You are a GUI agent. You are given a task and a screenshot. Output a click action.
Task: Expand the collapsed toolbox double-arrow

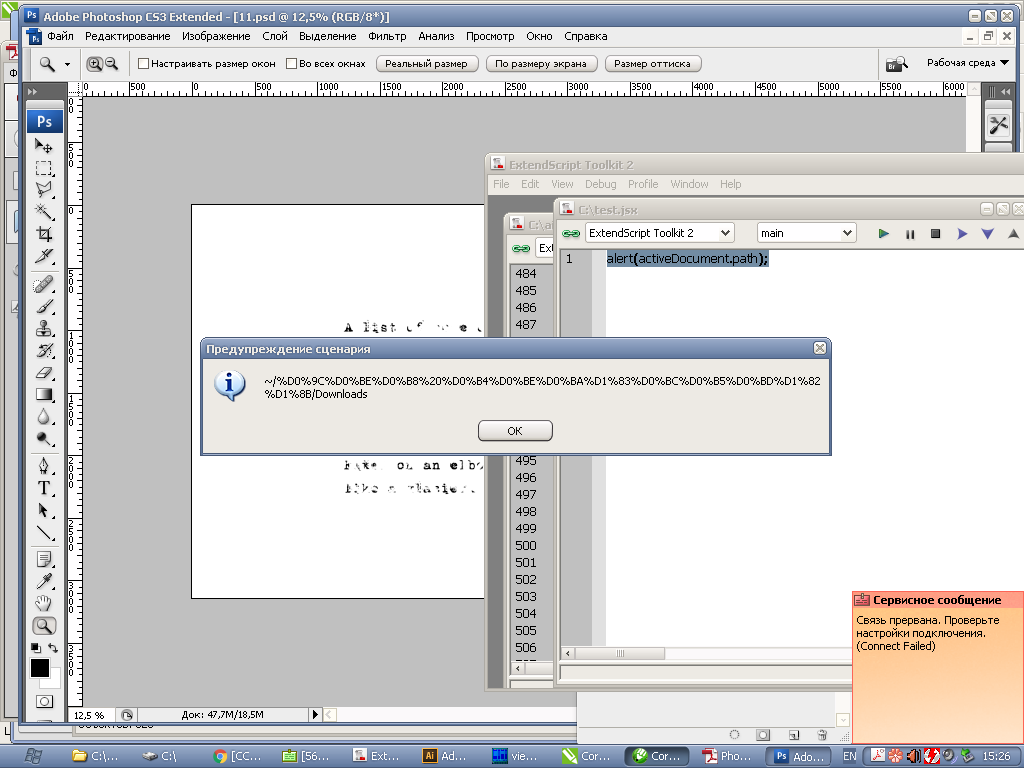click(33, 92)
